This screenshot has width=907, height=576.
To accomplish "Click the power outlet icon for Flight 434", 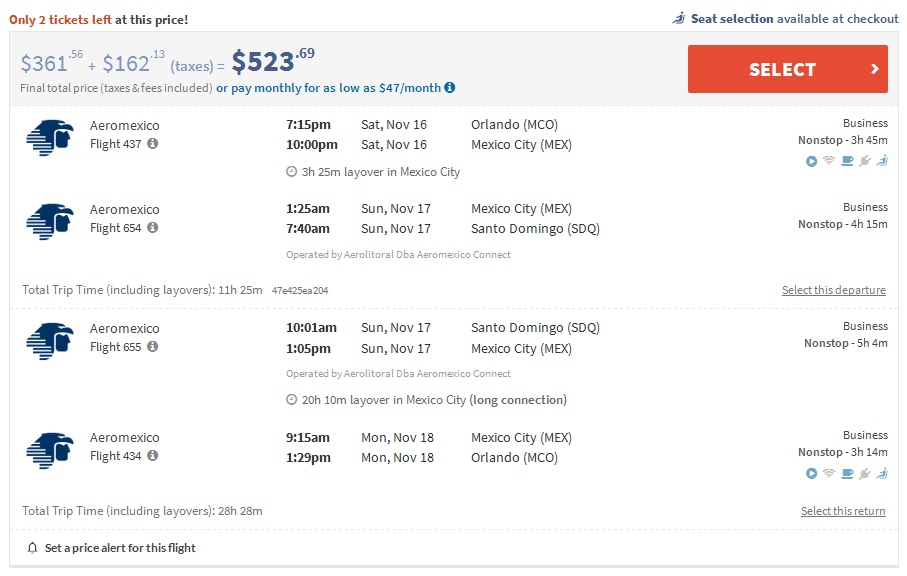I will (x=864, y=472).
